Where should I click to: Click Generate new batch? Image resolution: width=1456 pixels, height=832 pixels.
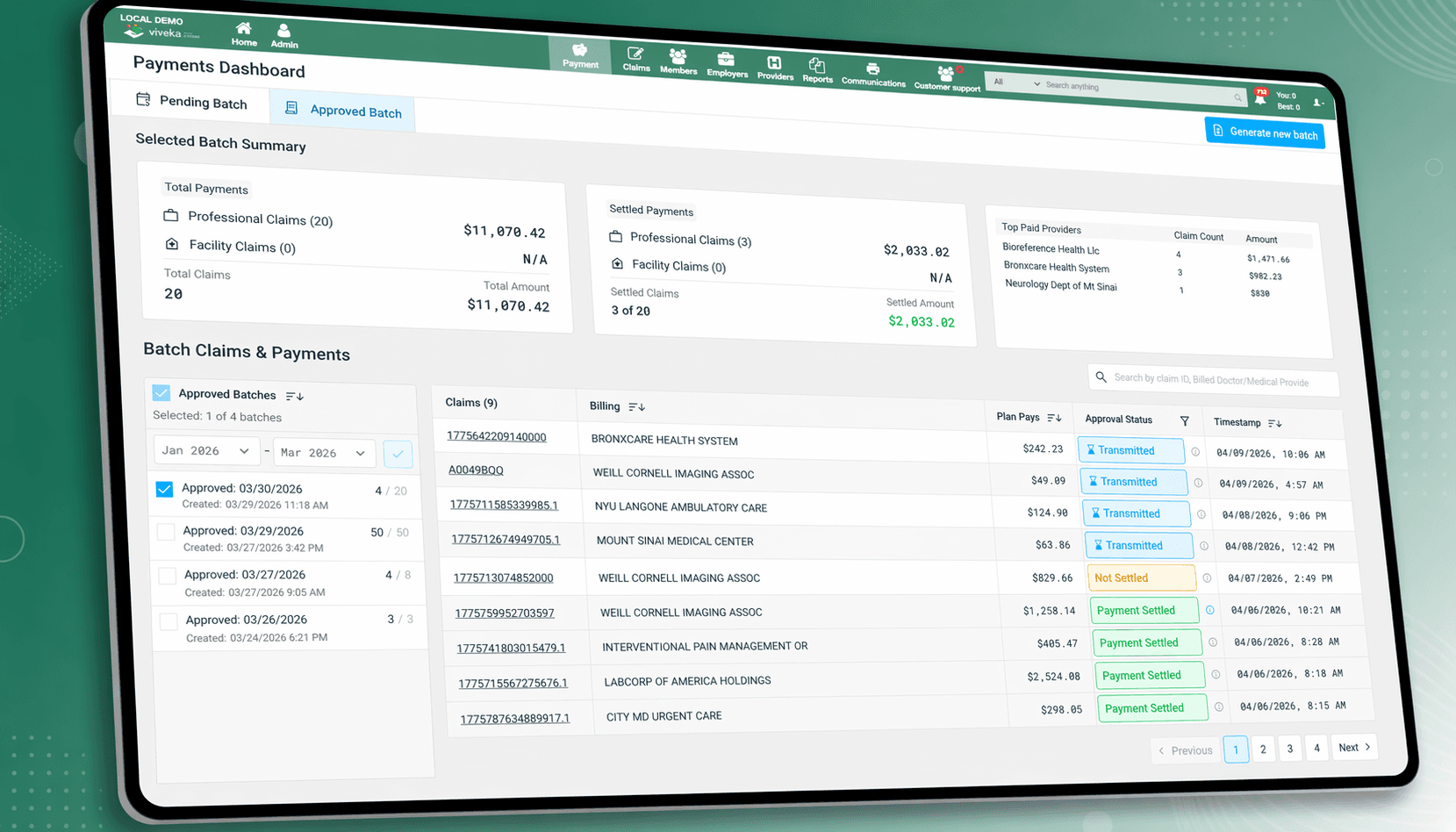[1265, 133]
